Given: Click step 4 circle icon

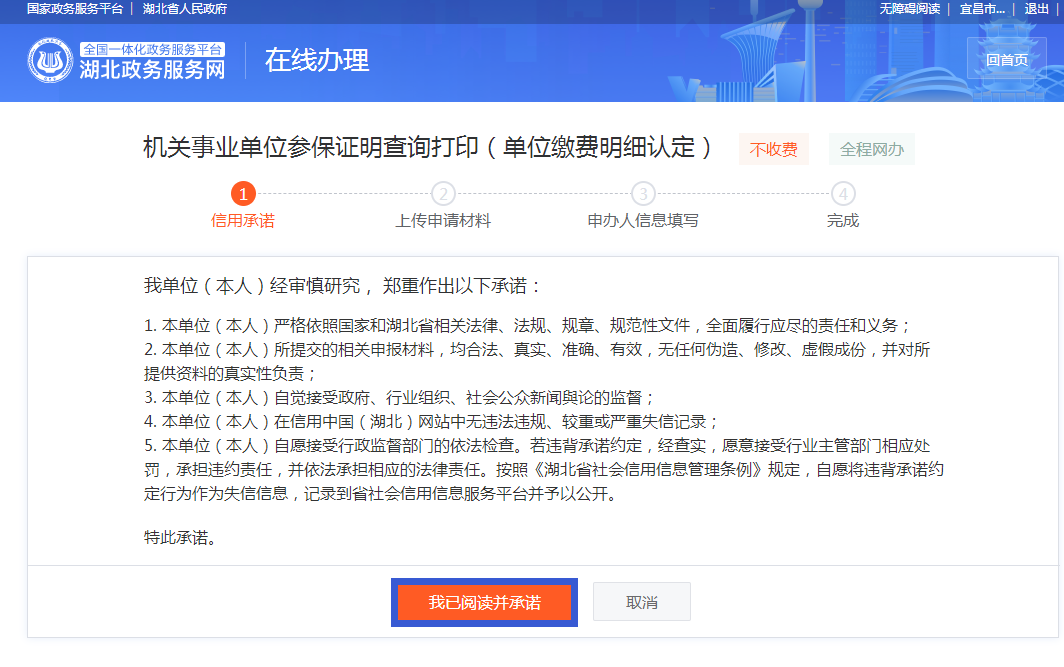Looking at the screenshot, I should click(x=843, y=193).
